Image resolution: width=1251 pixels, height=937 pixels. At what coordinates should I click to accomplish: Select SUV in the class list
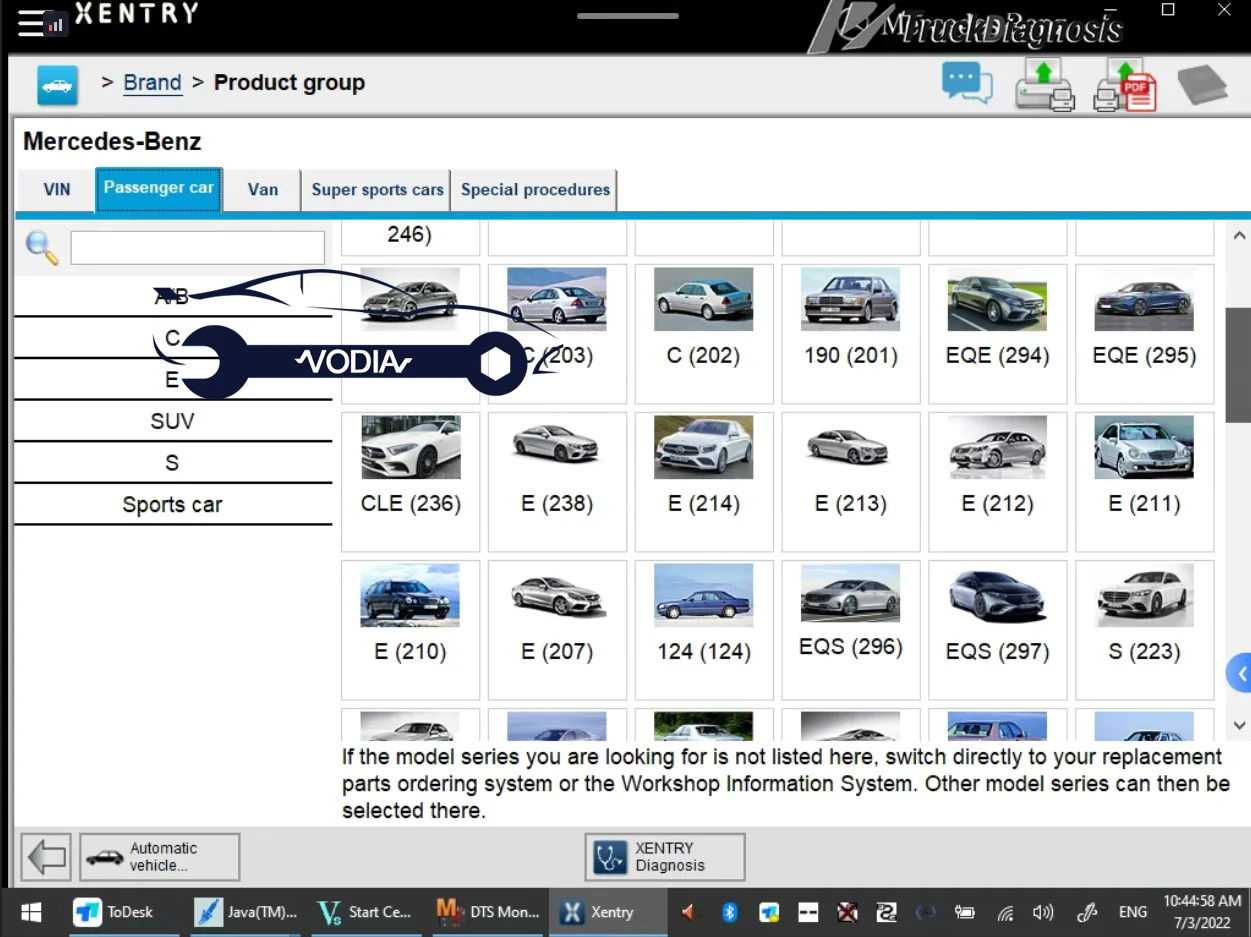click(x=172, y=421)
